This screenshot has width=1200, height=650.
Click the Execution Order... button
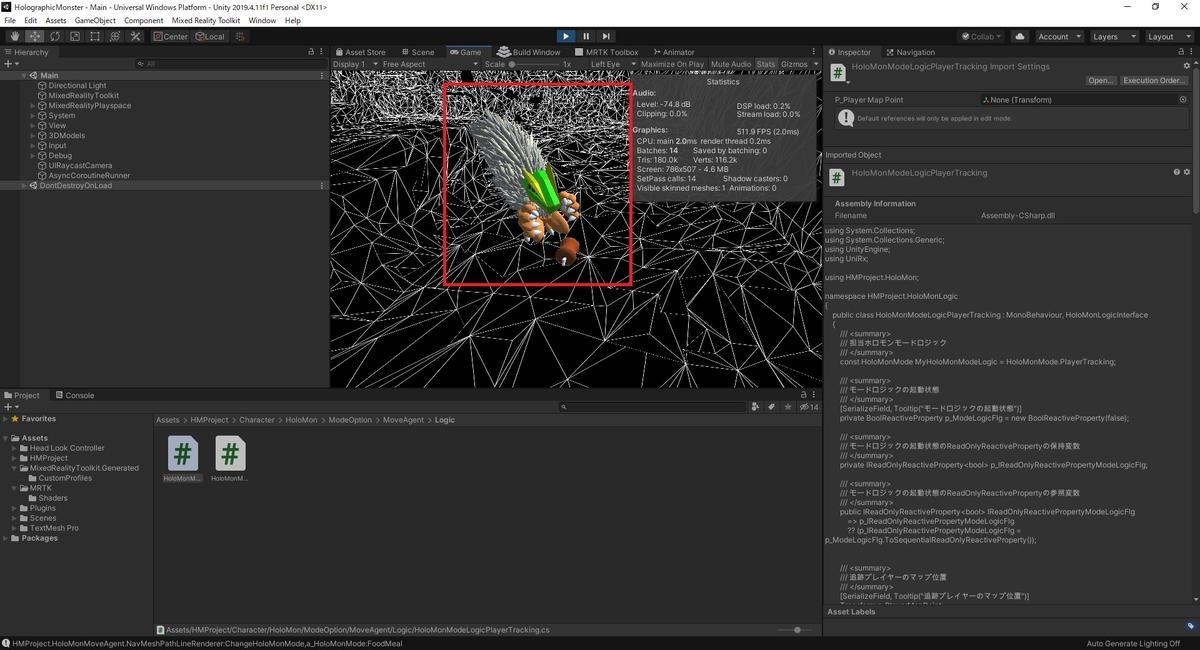1153,80
